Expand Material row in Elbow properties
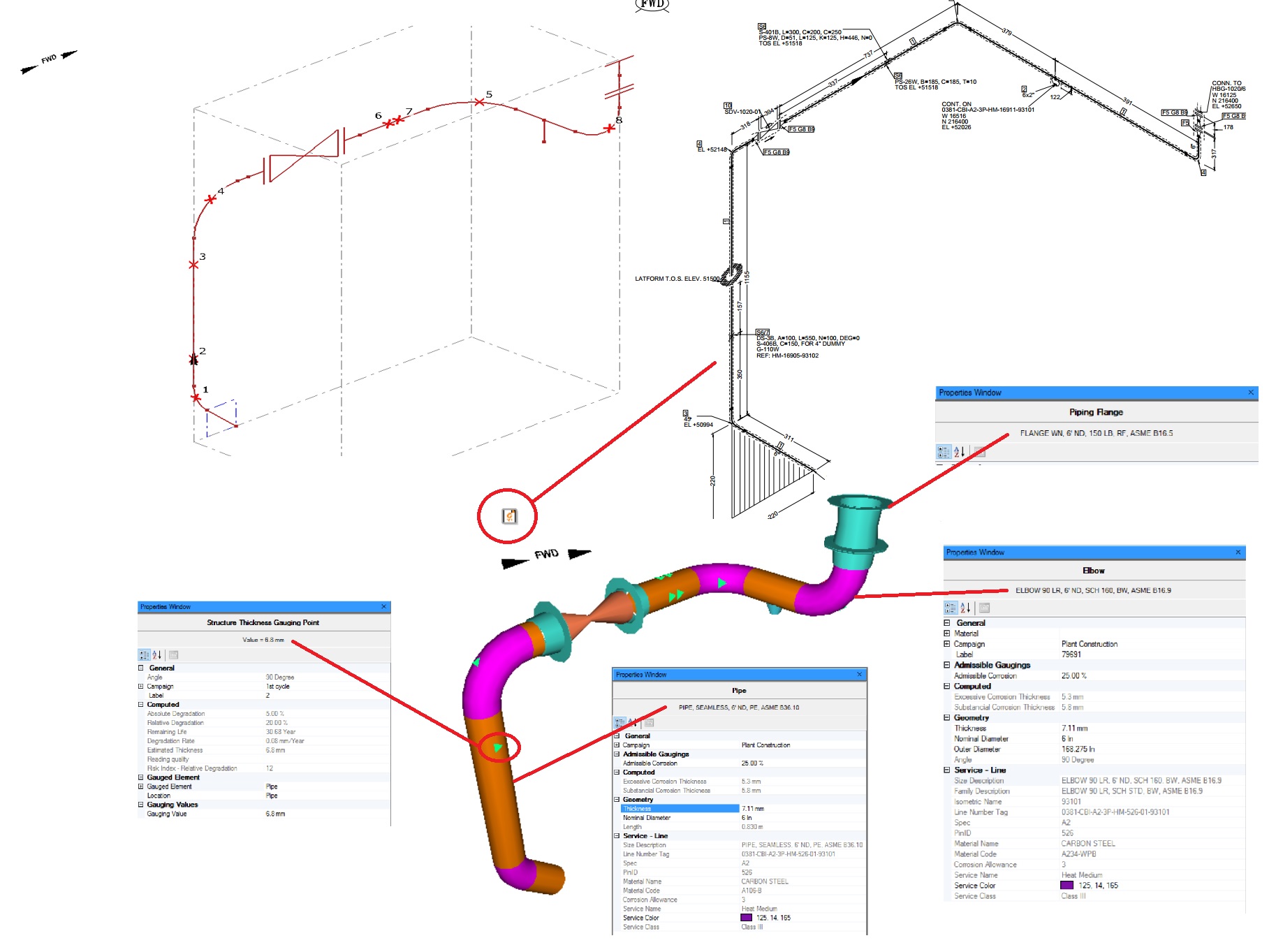Screen dimensions: 1283x952 tap(947, 634)
